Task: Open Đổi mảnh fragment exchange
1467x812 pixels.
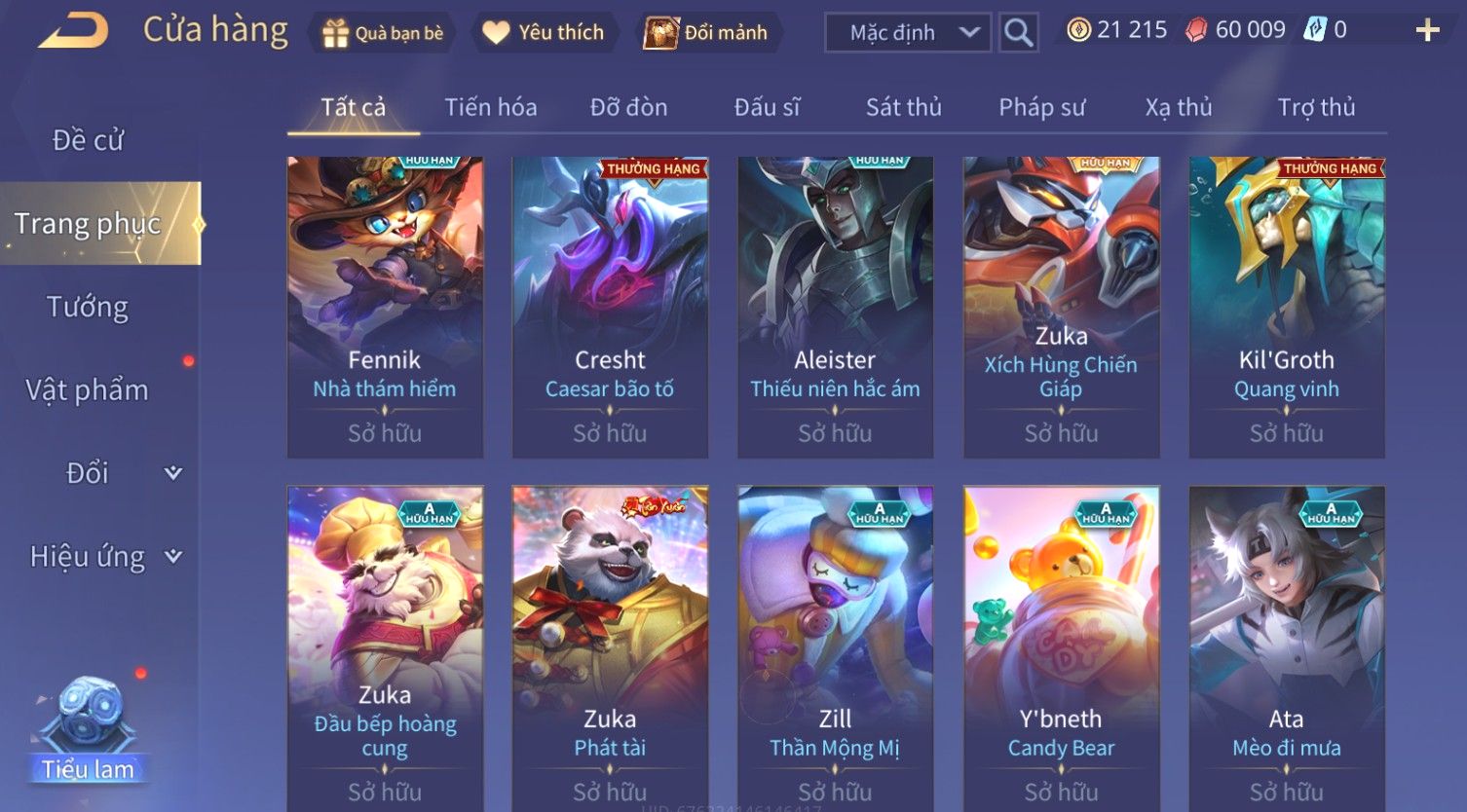Action: pyautogui.click(x=707, y=32)
